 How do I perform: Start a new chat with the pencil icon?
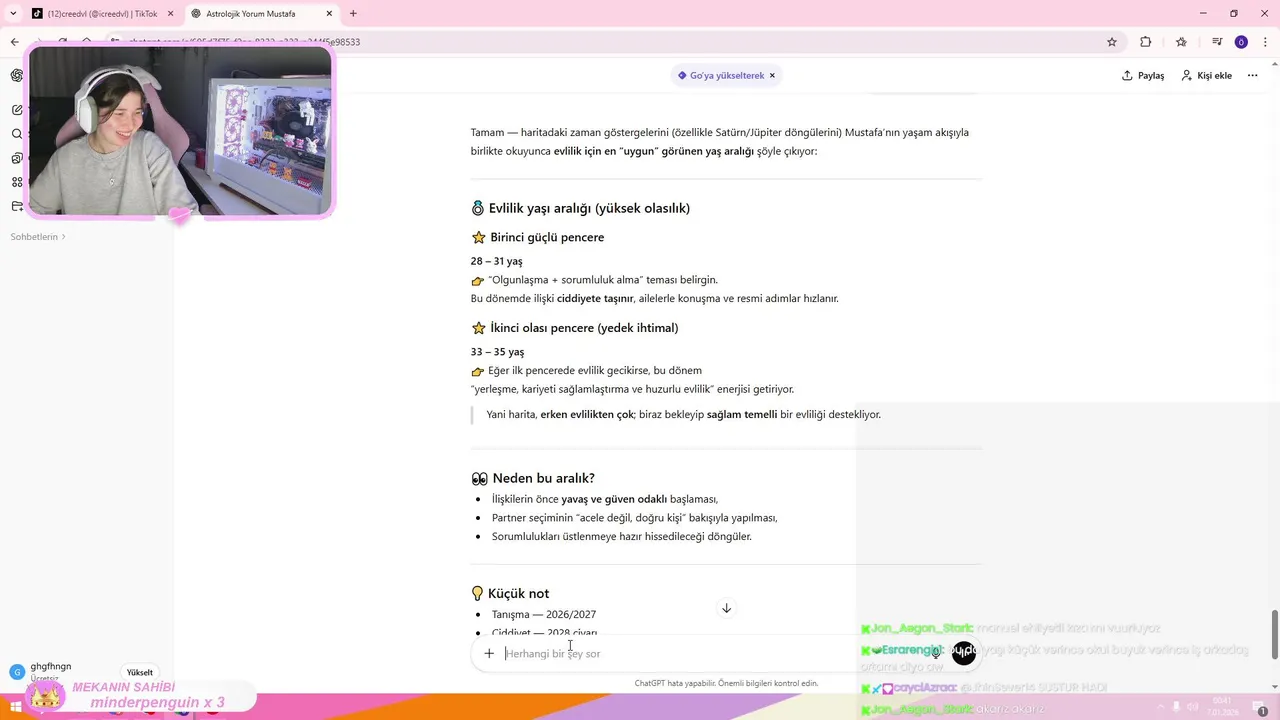coord(17,109)
